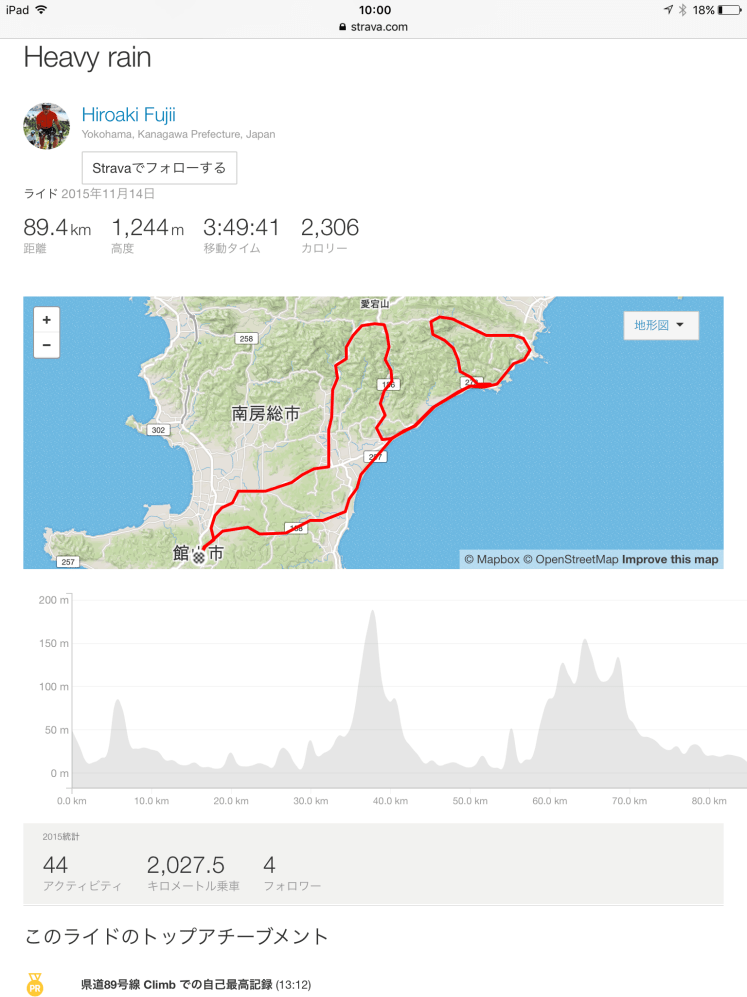The image size is (747, 997).
Task: Open the 地形図 map type dropdown
Action: (661, 325)
